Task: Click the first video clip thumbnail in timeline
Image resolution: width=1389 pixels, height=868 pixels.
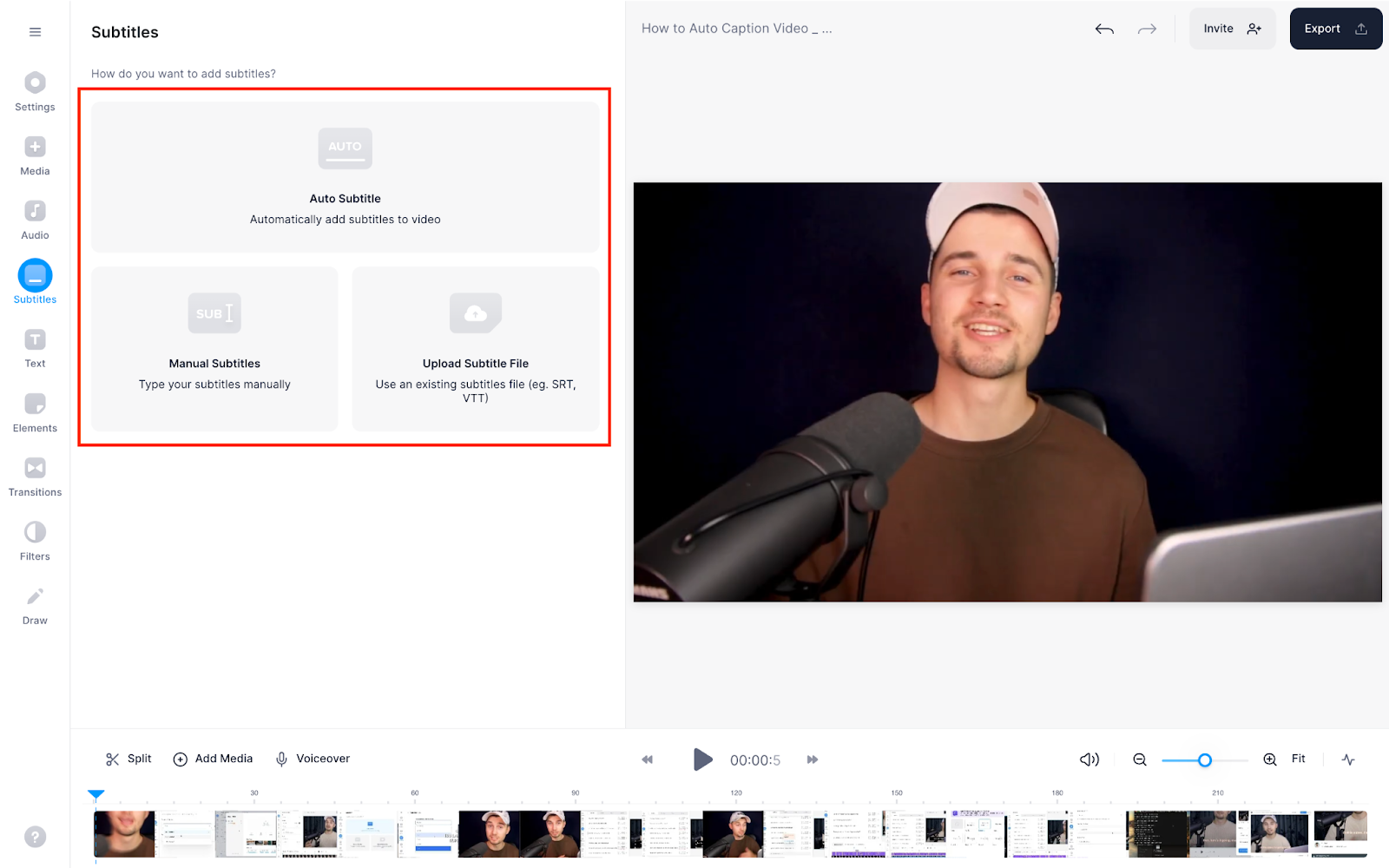Action: tap(125, 834)
